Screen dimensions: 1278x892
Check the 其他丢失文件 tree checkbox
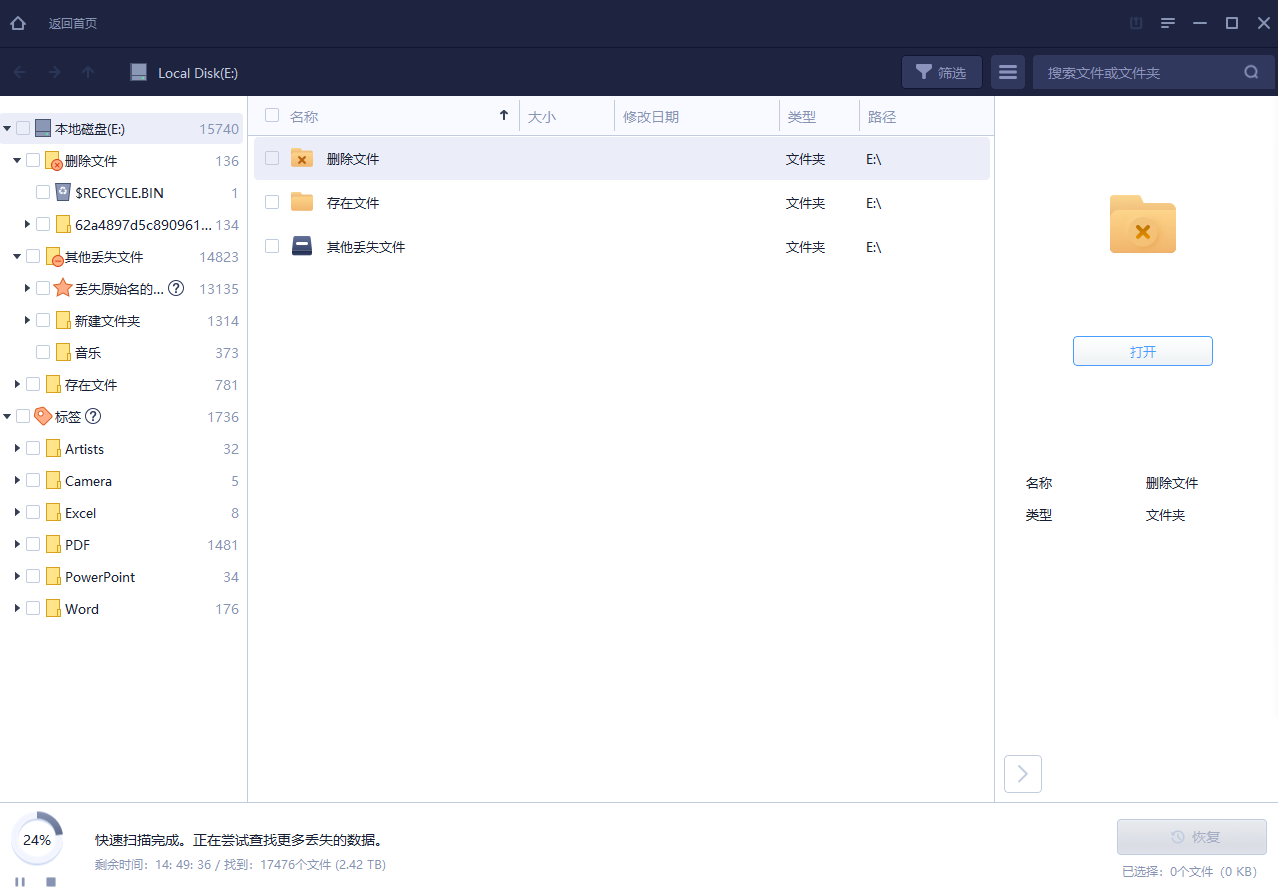pos(33,256)
